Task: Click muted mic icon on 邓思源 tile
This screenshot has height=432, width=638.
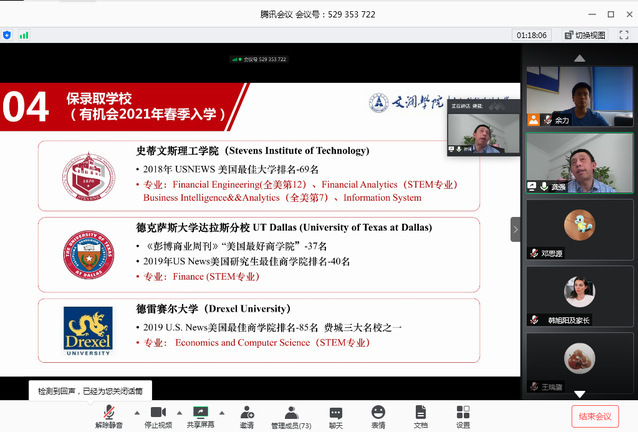Action: click(x=534, y=253)
